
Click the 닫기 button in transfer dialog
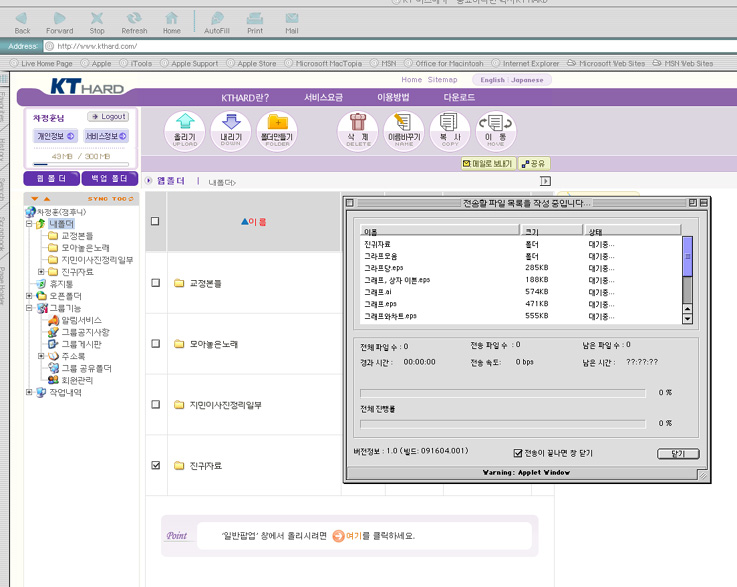[677, 453]
